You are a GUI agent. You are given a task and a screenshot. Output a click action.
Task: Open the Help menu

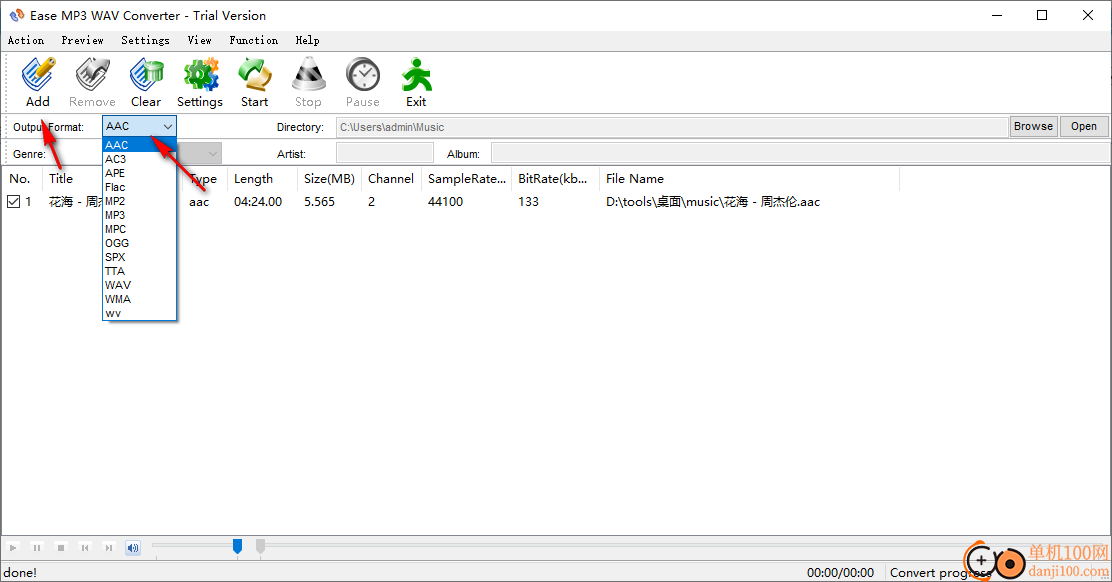307,40
